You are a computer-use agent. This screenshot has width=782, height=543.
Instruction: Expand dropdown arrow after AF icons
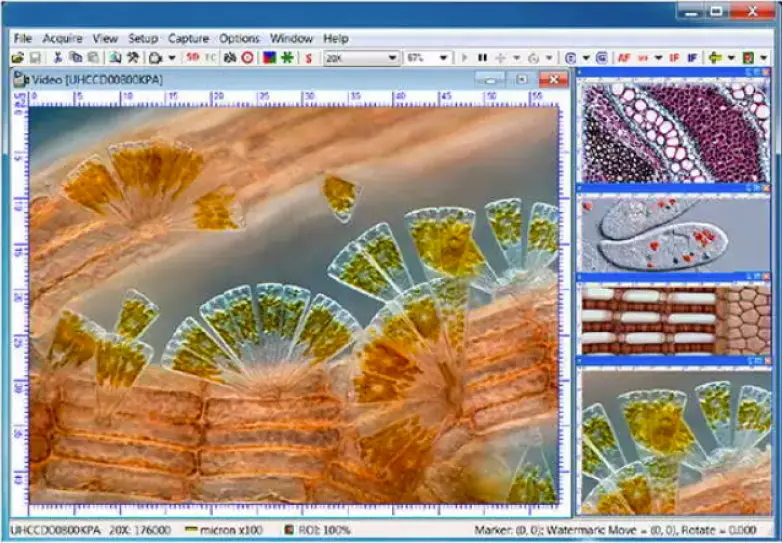[x=658, y=58]
